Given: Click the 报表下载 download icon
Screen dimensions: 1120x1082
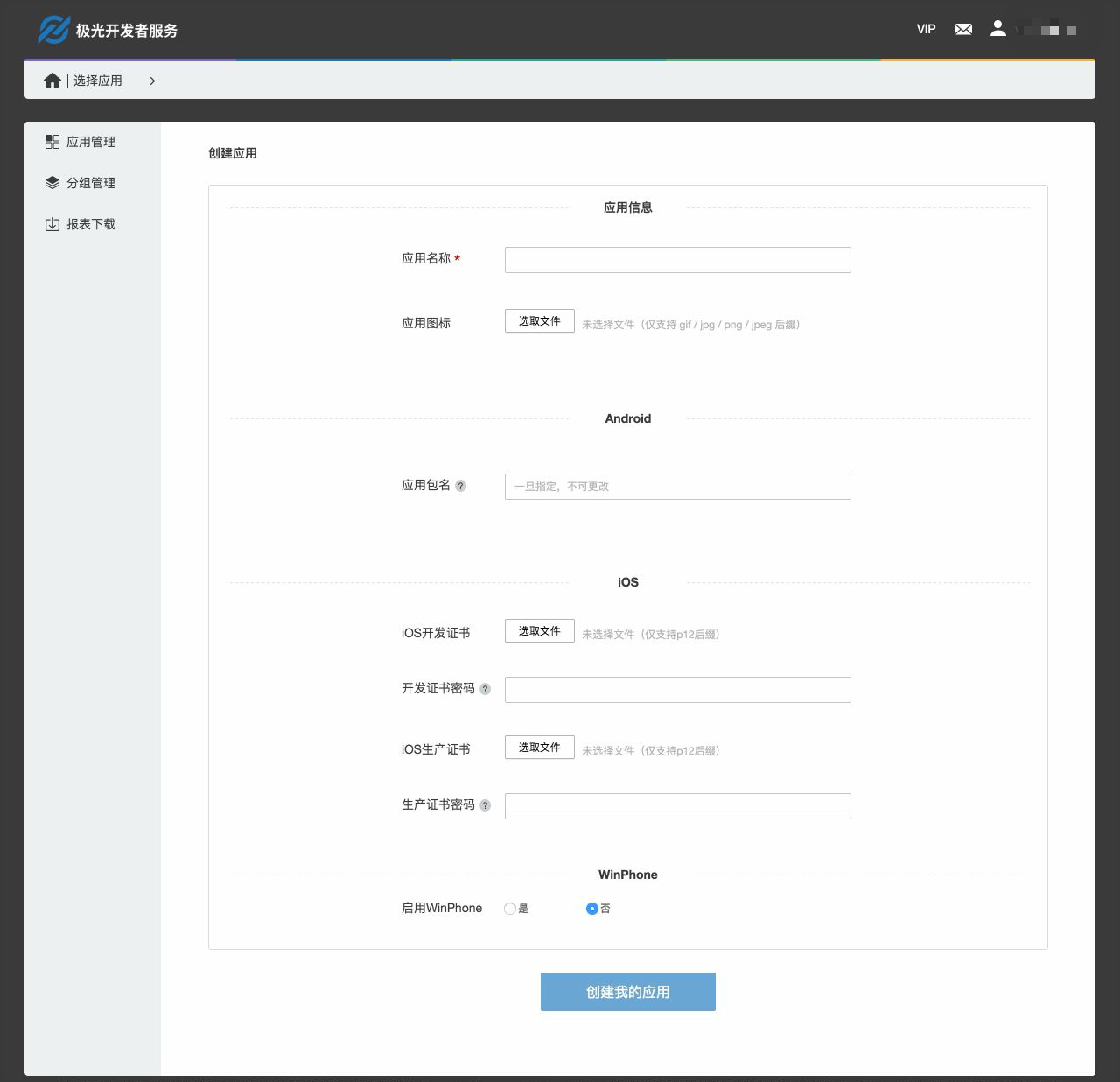Looking at the screenshot, I should (x=52, y=224).
